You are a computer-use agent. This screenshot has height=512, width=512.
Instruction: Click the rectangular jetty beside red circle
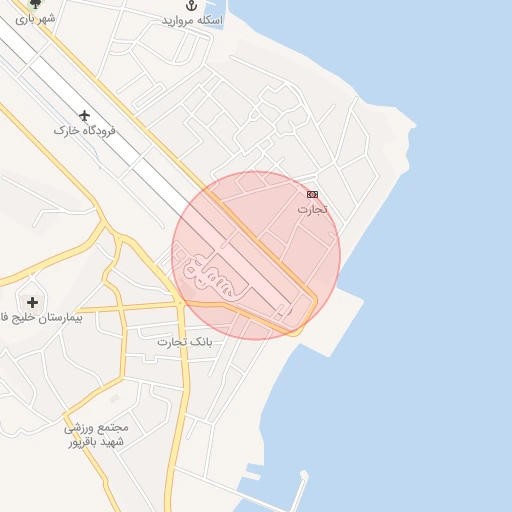pos(333,320)
